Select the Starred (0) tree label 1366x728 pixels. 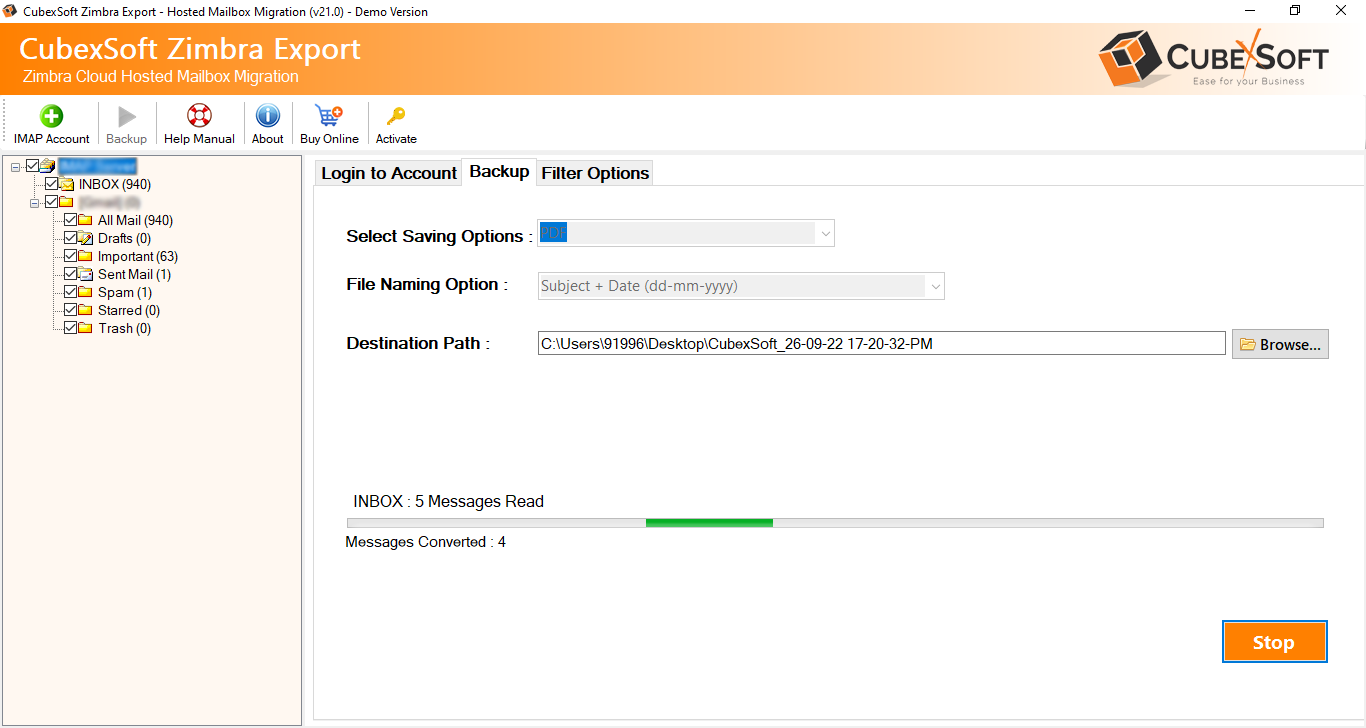[129, 310]
